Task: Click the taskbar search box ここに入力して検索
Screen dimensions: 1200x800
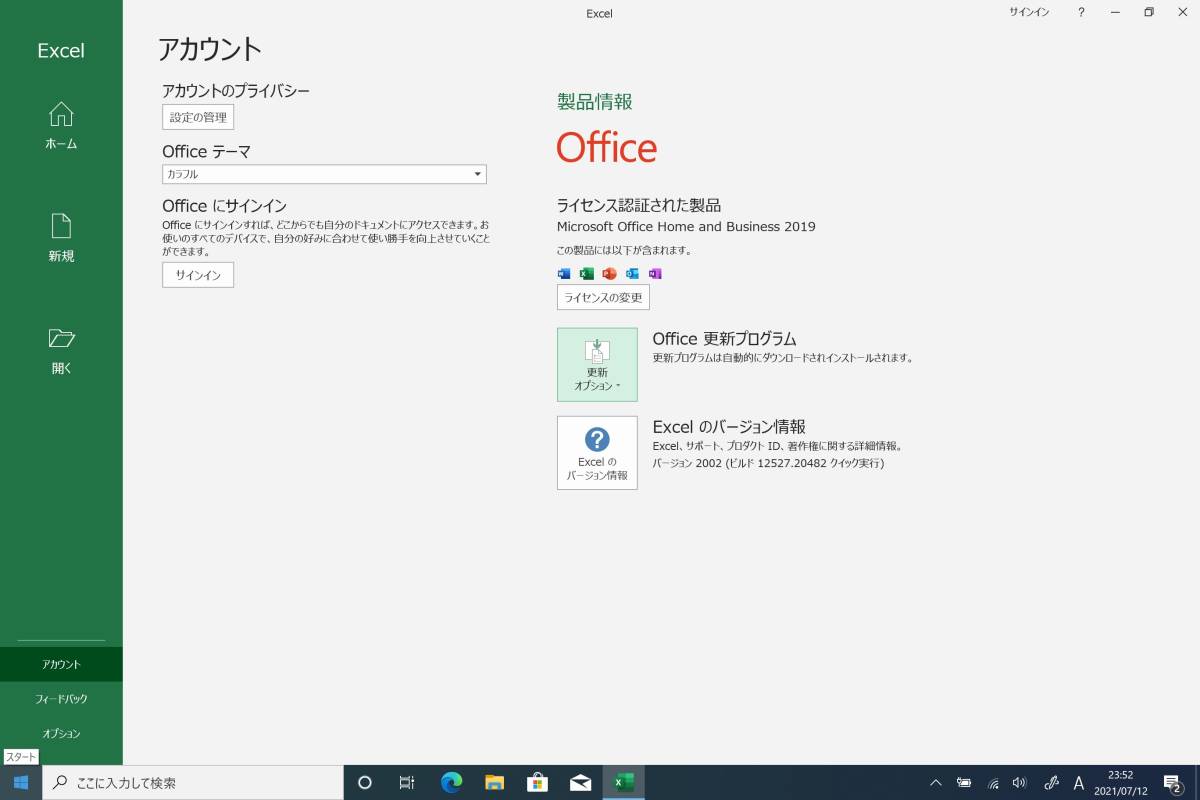Action: [190, 782]
